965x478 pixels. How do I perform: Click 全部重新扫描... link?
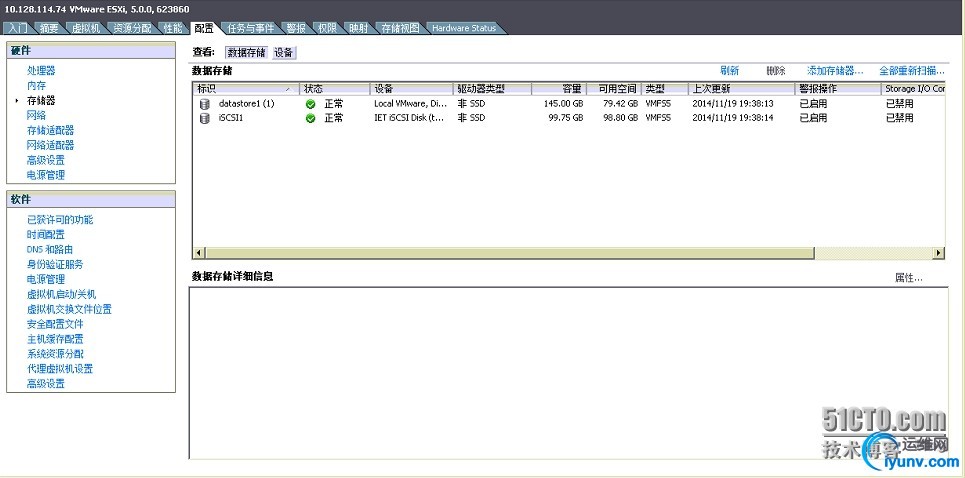coord(912,71)
